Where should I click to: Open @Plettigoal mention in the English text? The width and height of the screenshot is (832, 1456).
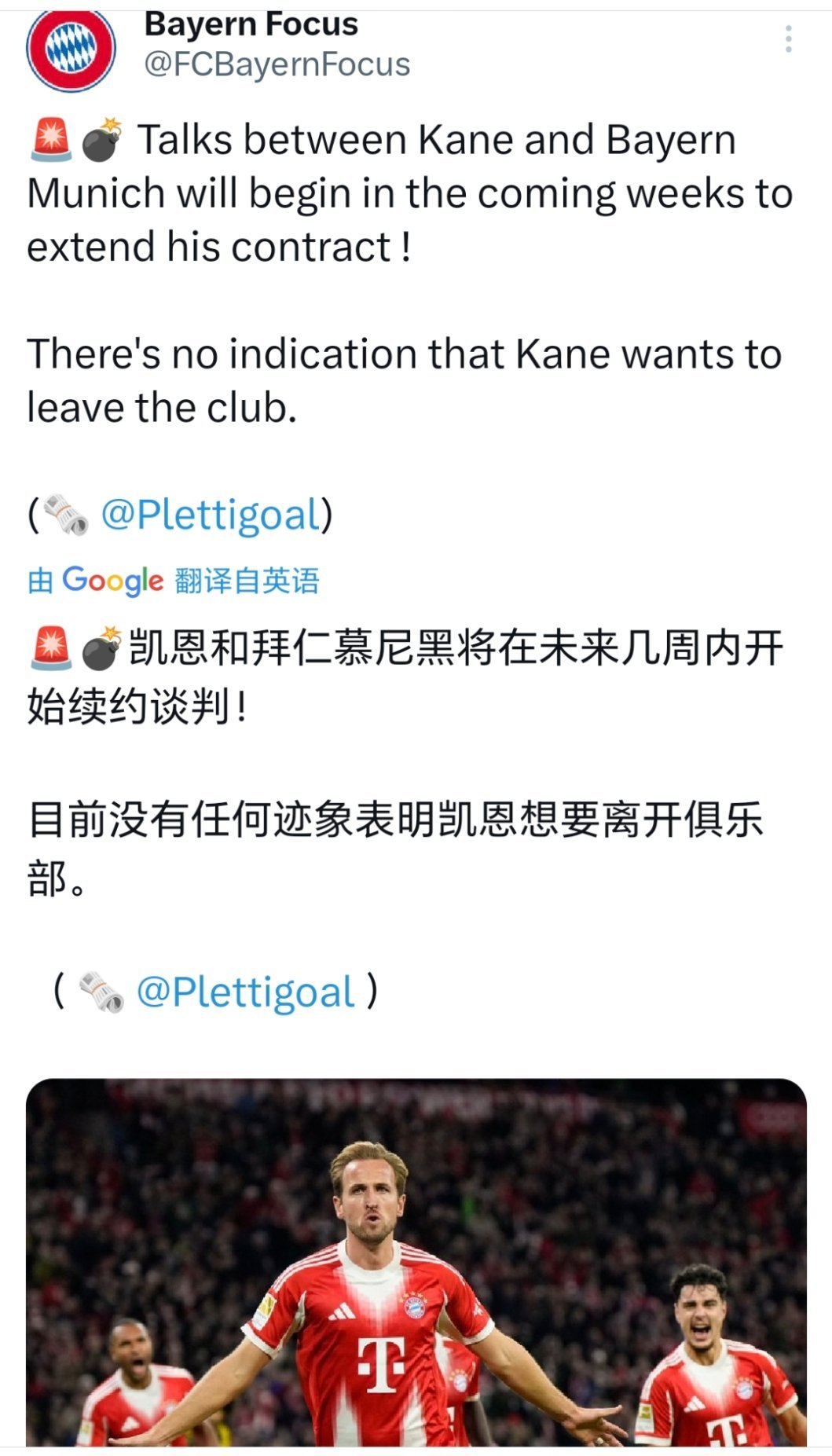pos(211,515)
